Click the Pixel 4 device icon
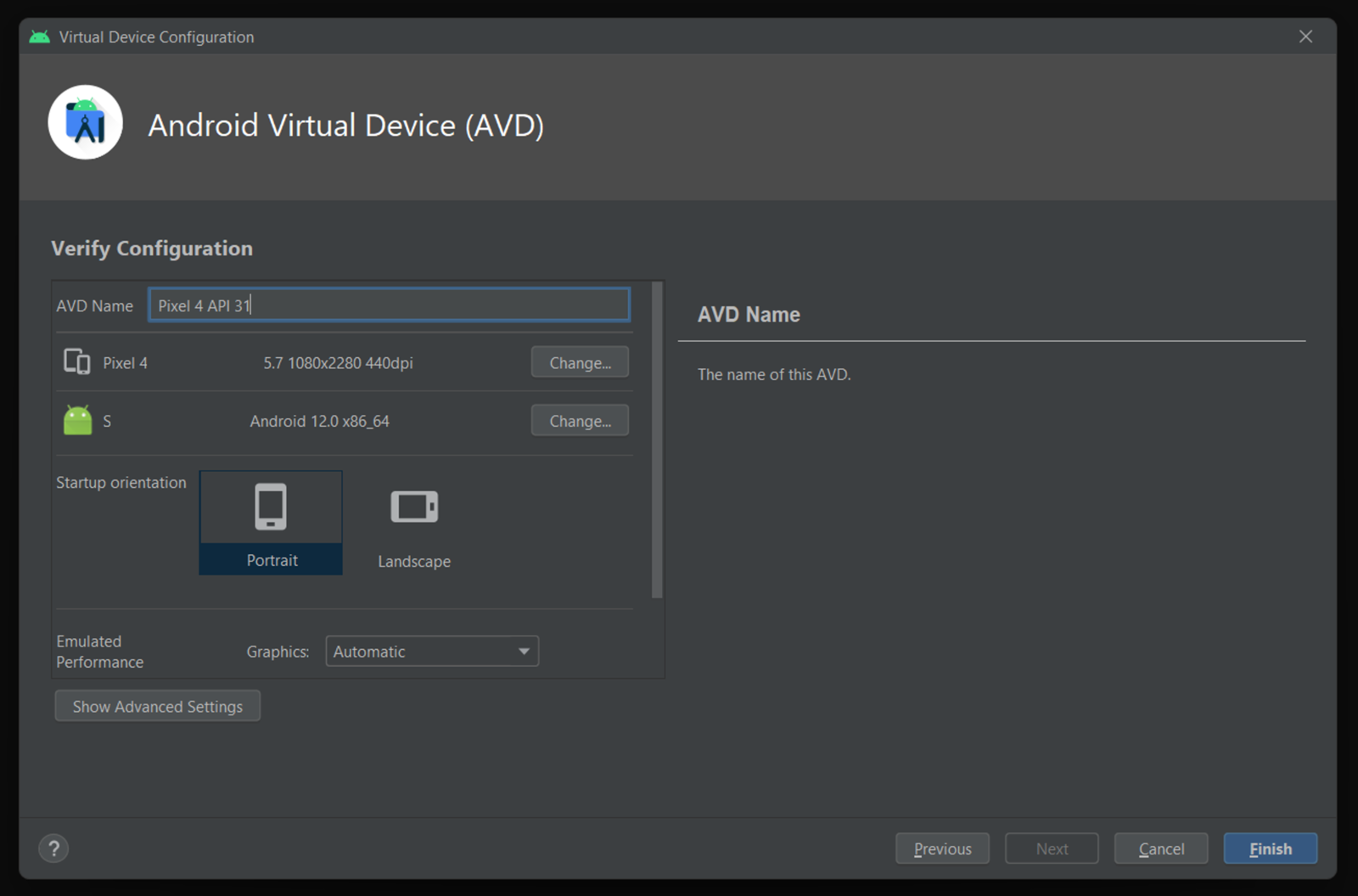Image resolution: width=1358 pixels, height=896 pixels. 77,362
